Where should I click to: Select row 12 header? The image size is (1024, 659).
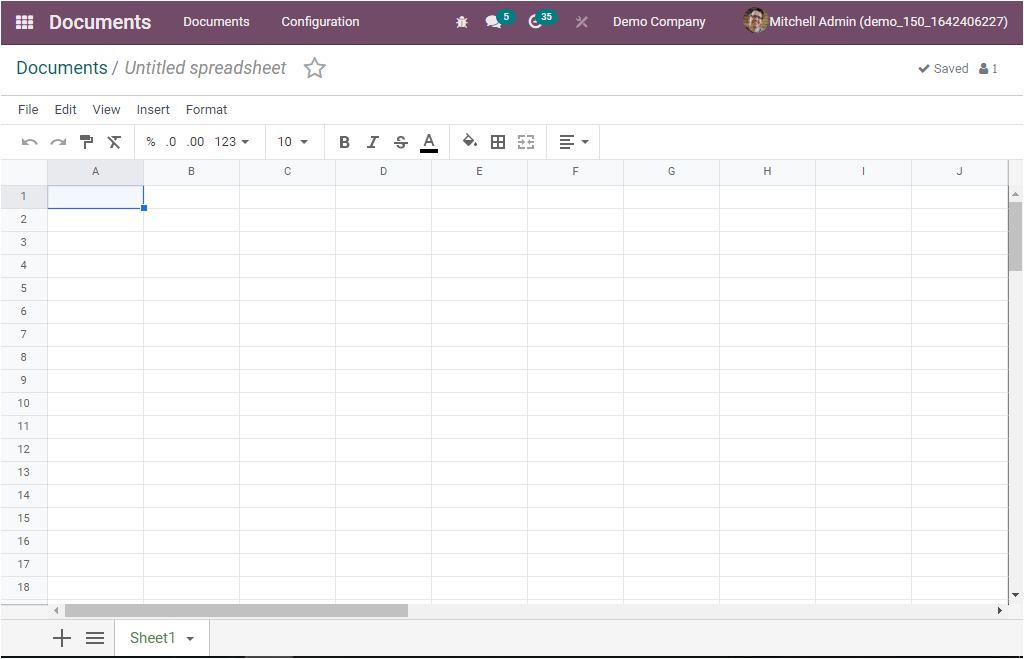coord(24,449)
